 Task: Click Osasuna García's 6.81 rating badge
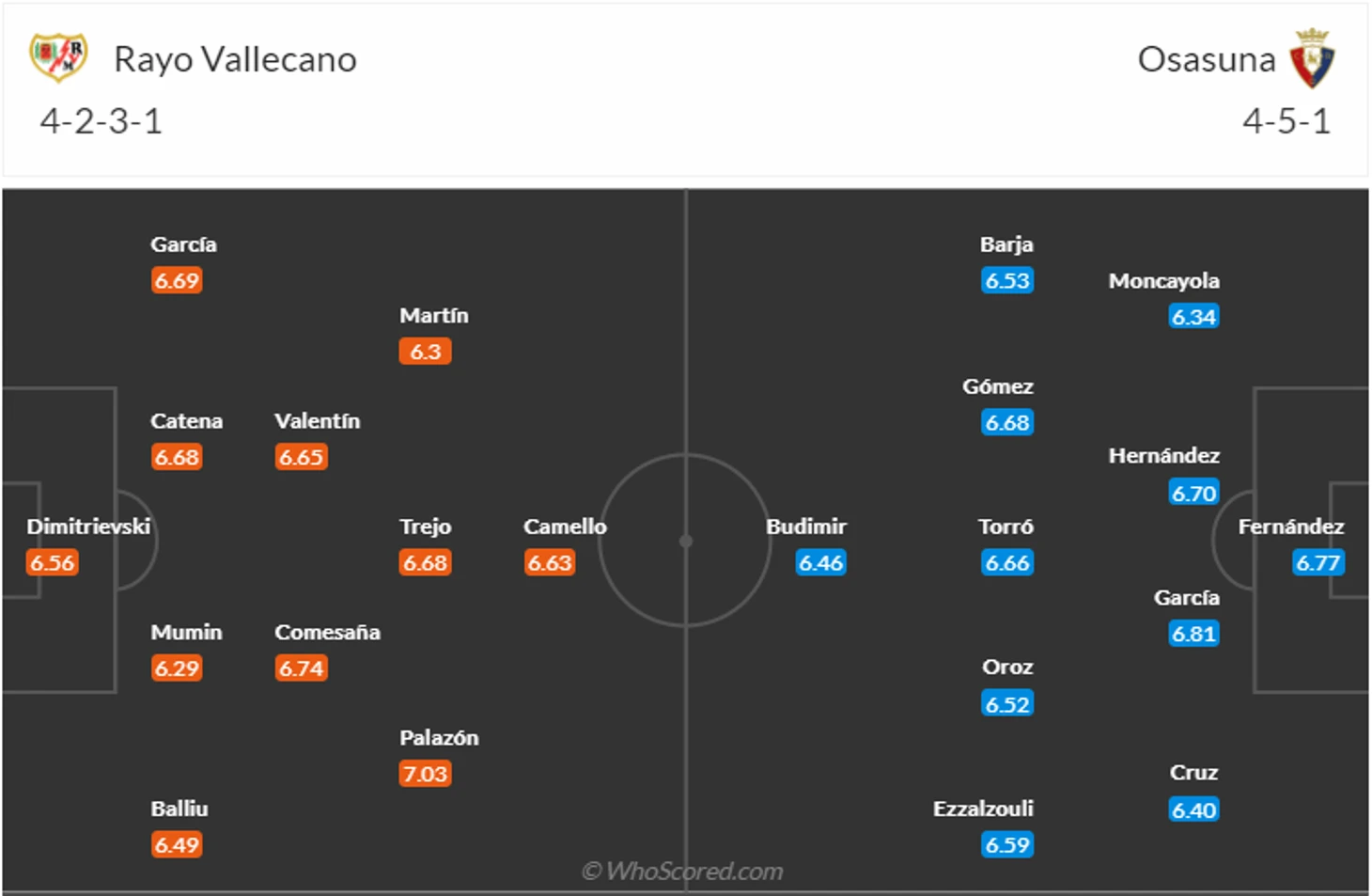[1193, 634]
